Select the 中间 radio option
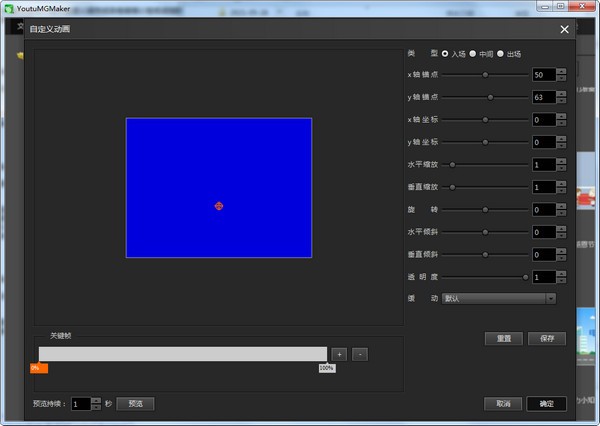 [x=473, y=54]
